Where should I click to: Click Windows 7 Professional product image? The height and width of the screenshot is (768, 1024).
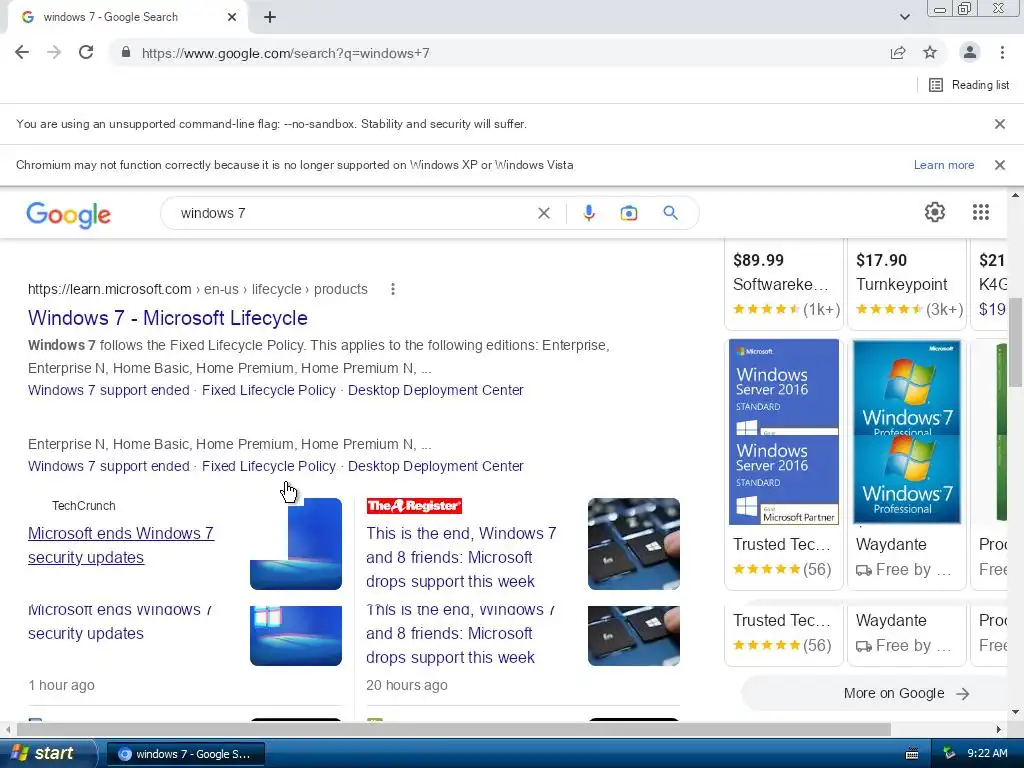click(x=906, y=432)
